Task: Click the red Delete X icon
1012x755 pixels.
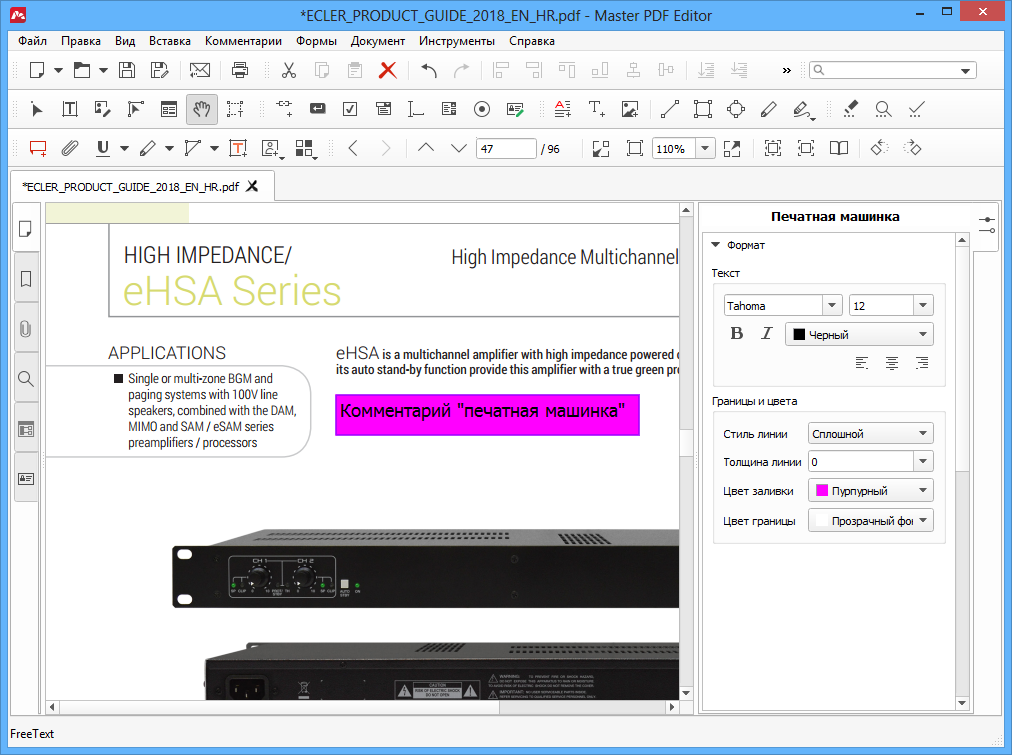Action: tap(388, 70)
